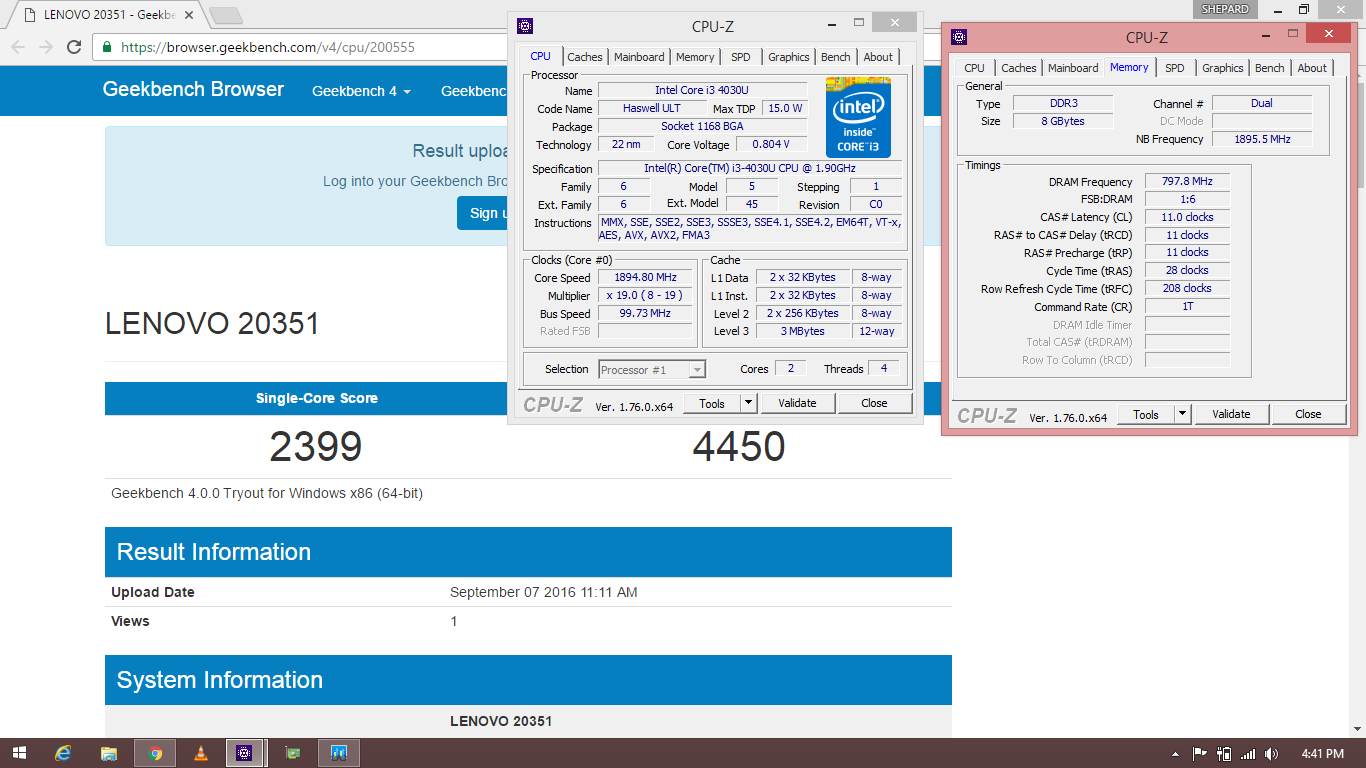The width and height of the screenshot is (1366, 768).
Task: Click the Chrome forward arrow
Action: pyautogui.click(x=46, y=47)
